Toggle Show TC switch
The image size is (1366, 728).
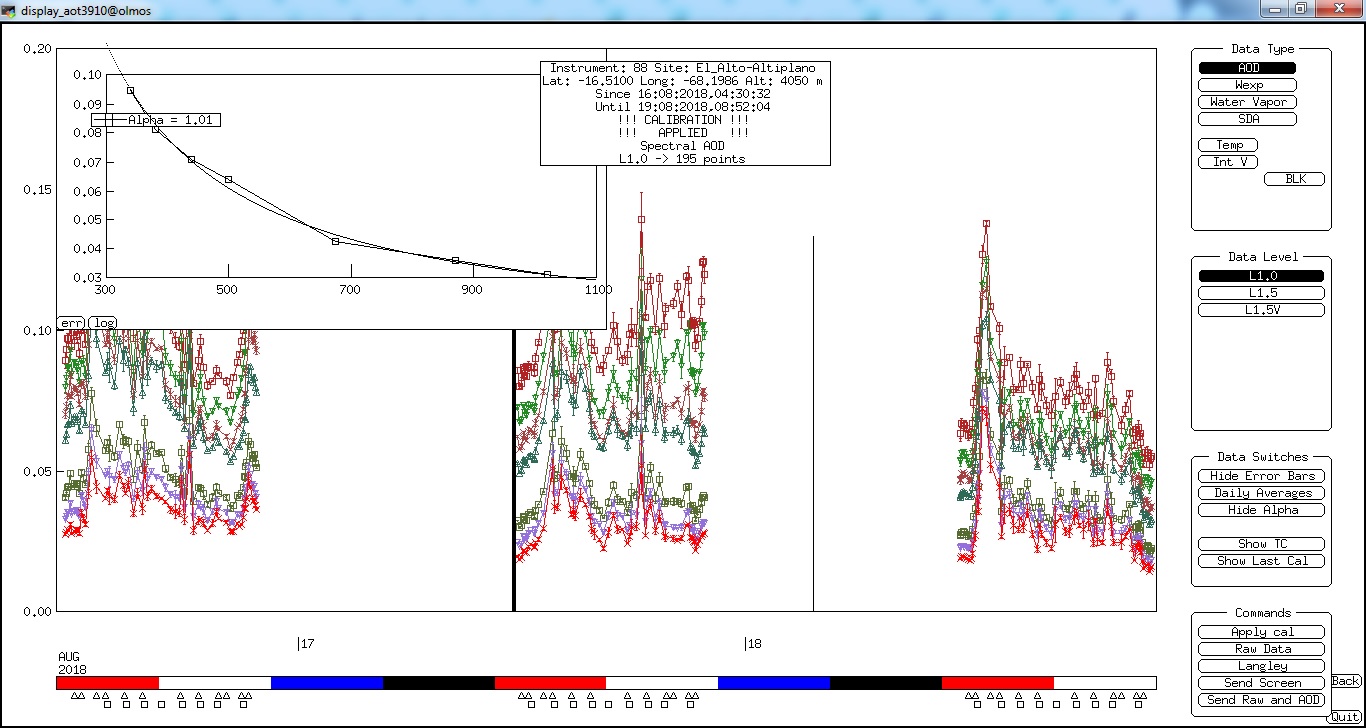pos(1262,544)
